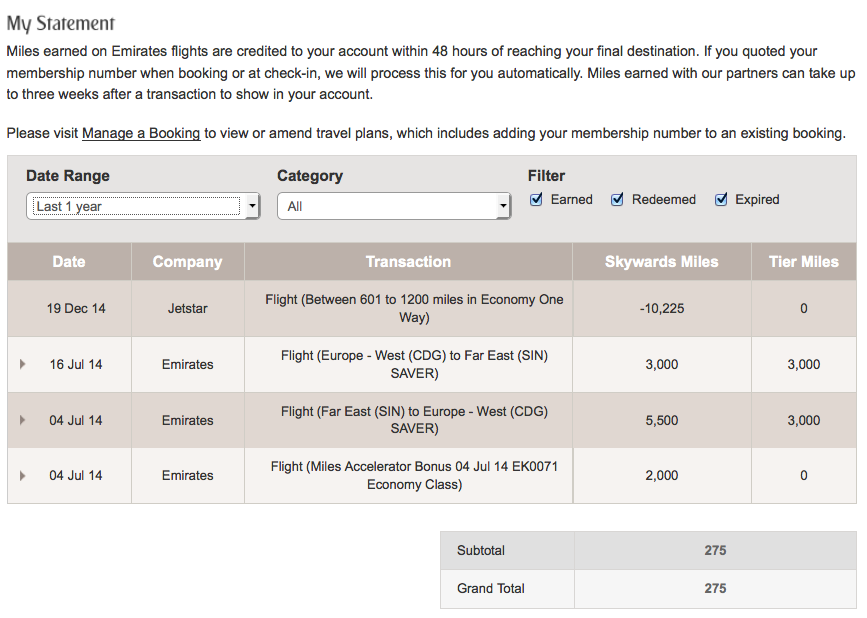
Task: Click the Subtotal row in summary table
Action: click(648, 551)
